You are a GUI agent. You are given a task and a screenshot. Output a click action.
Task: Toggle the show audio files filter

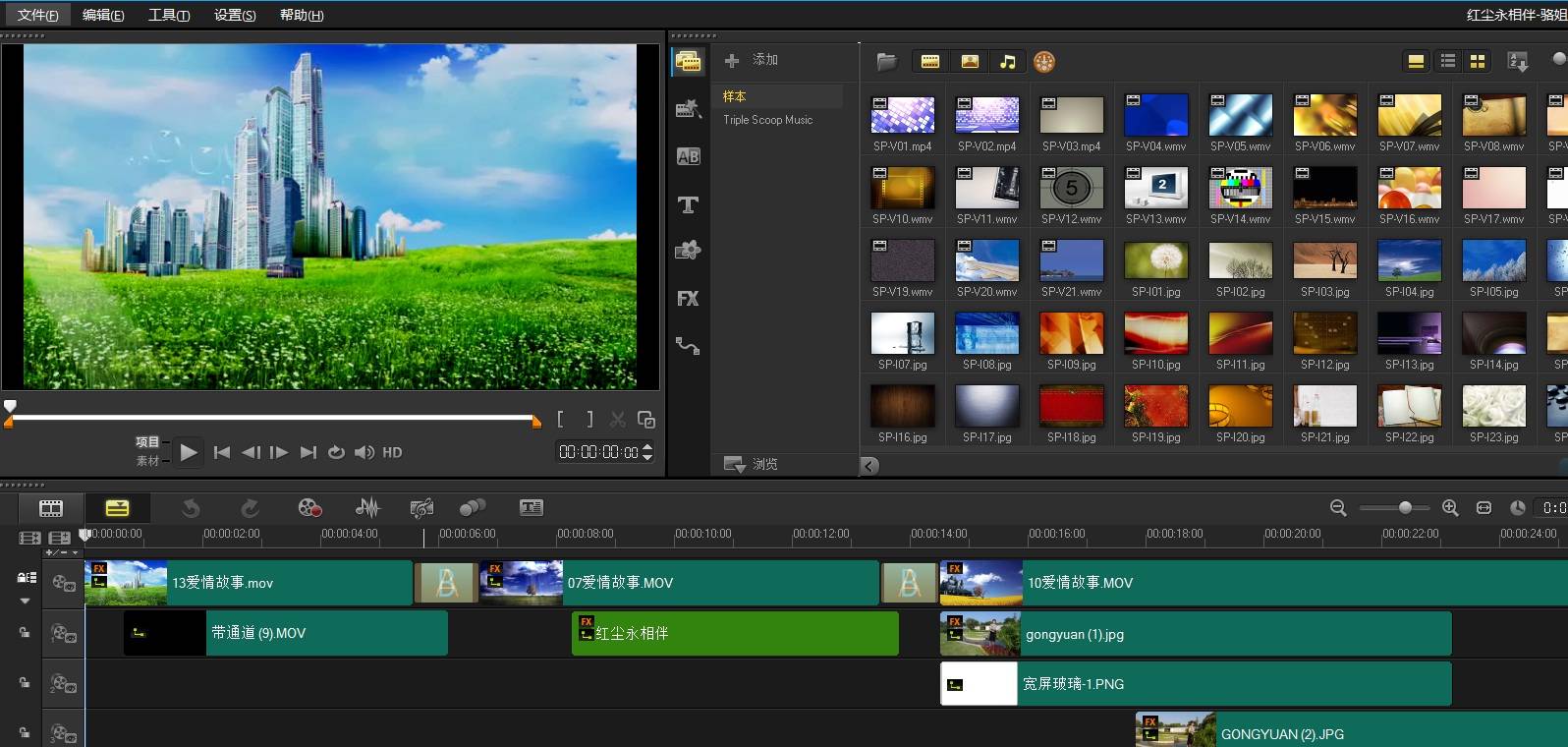[1008, 62]
